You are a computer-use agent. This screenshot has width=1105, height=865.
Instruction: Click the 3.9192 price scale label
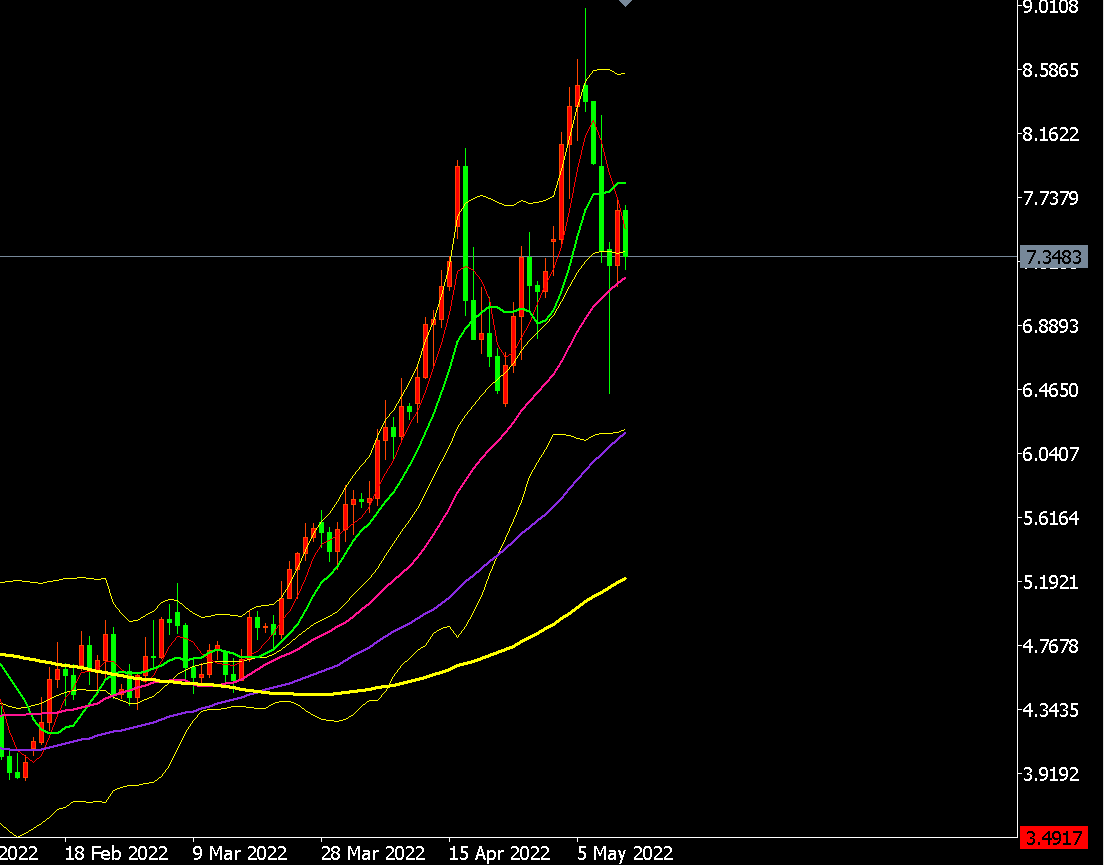tap(1051, 774)
